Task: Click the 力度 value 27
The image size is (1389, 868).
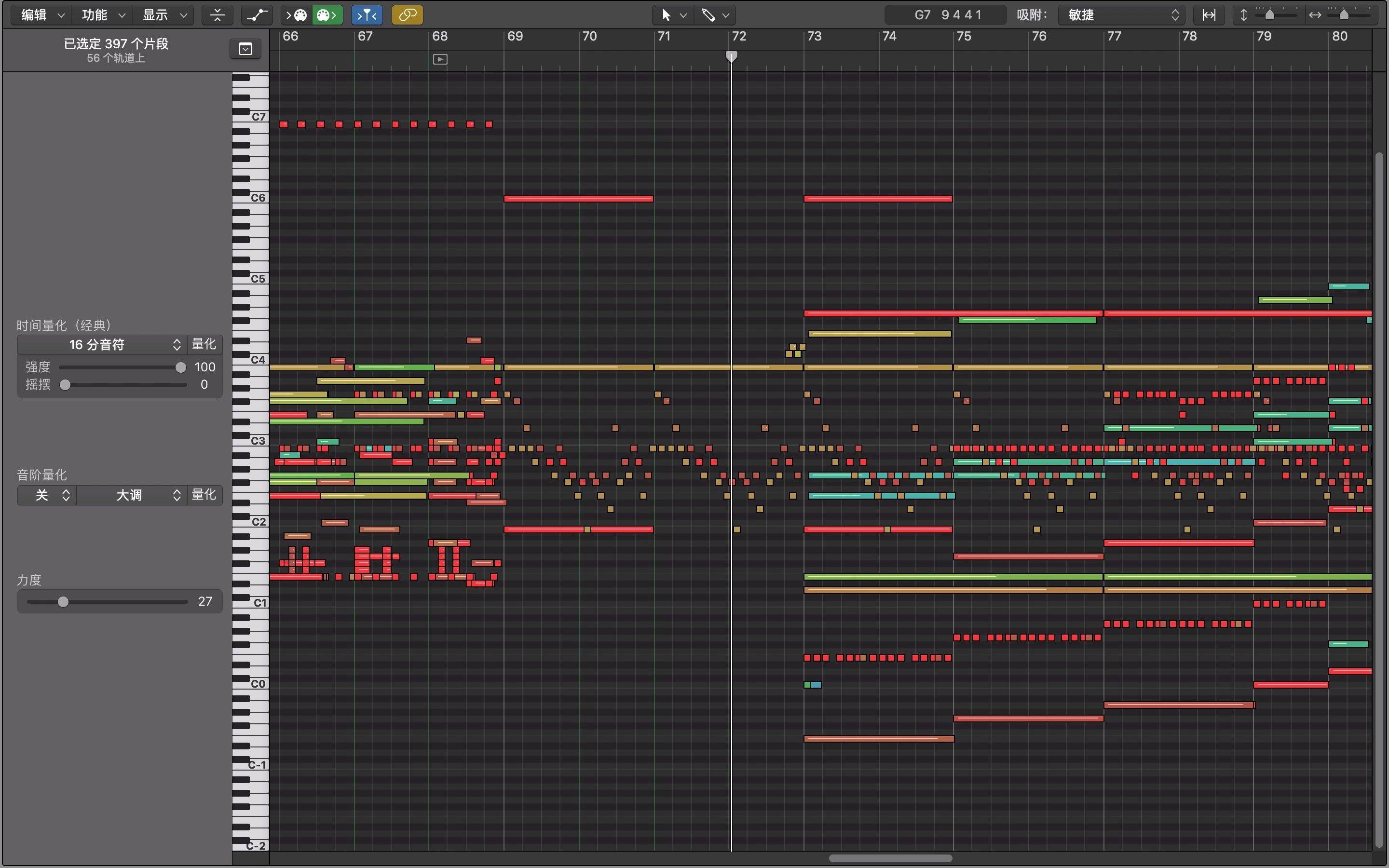Action: click(205, 602)
